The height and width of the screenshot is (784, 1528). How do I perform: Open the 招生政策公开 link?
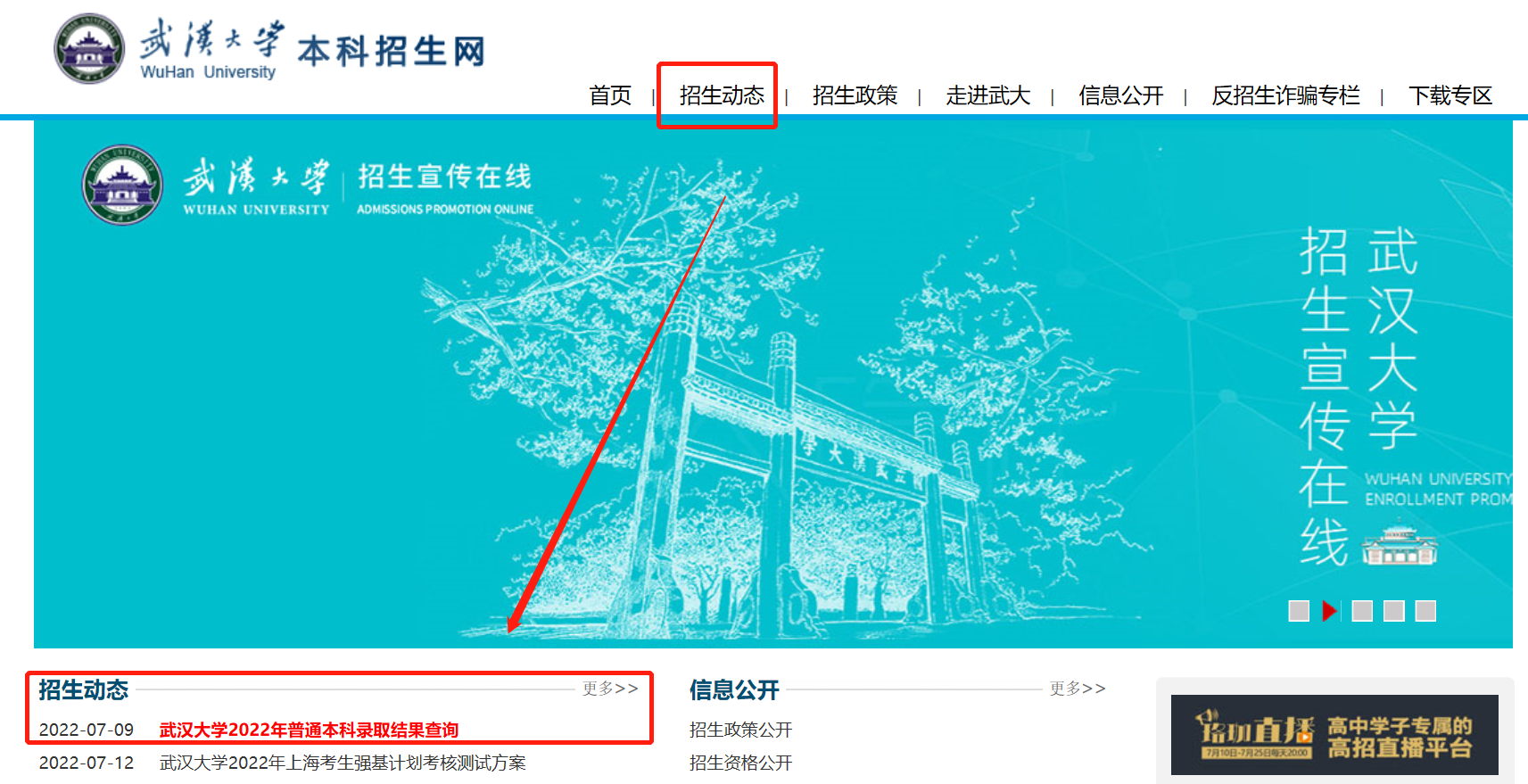pos(740,730)
